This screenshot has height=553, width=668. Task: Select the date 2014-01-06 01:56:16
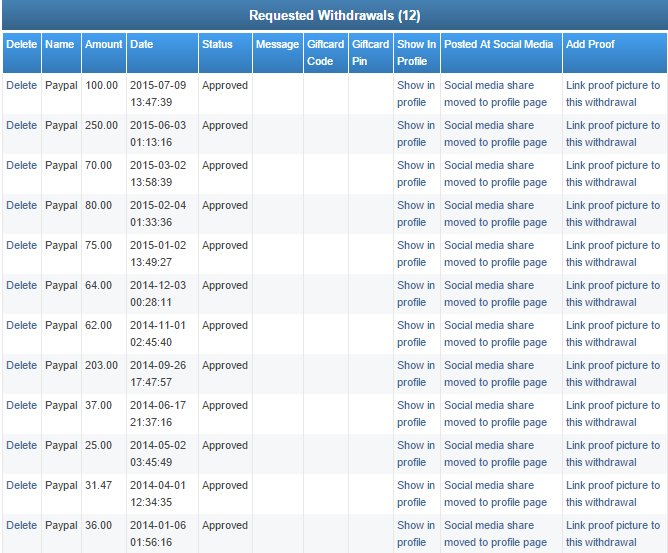coord(158,534)
